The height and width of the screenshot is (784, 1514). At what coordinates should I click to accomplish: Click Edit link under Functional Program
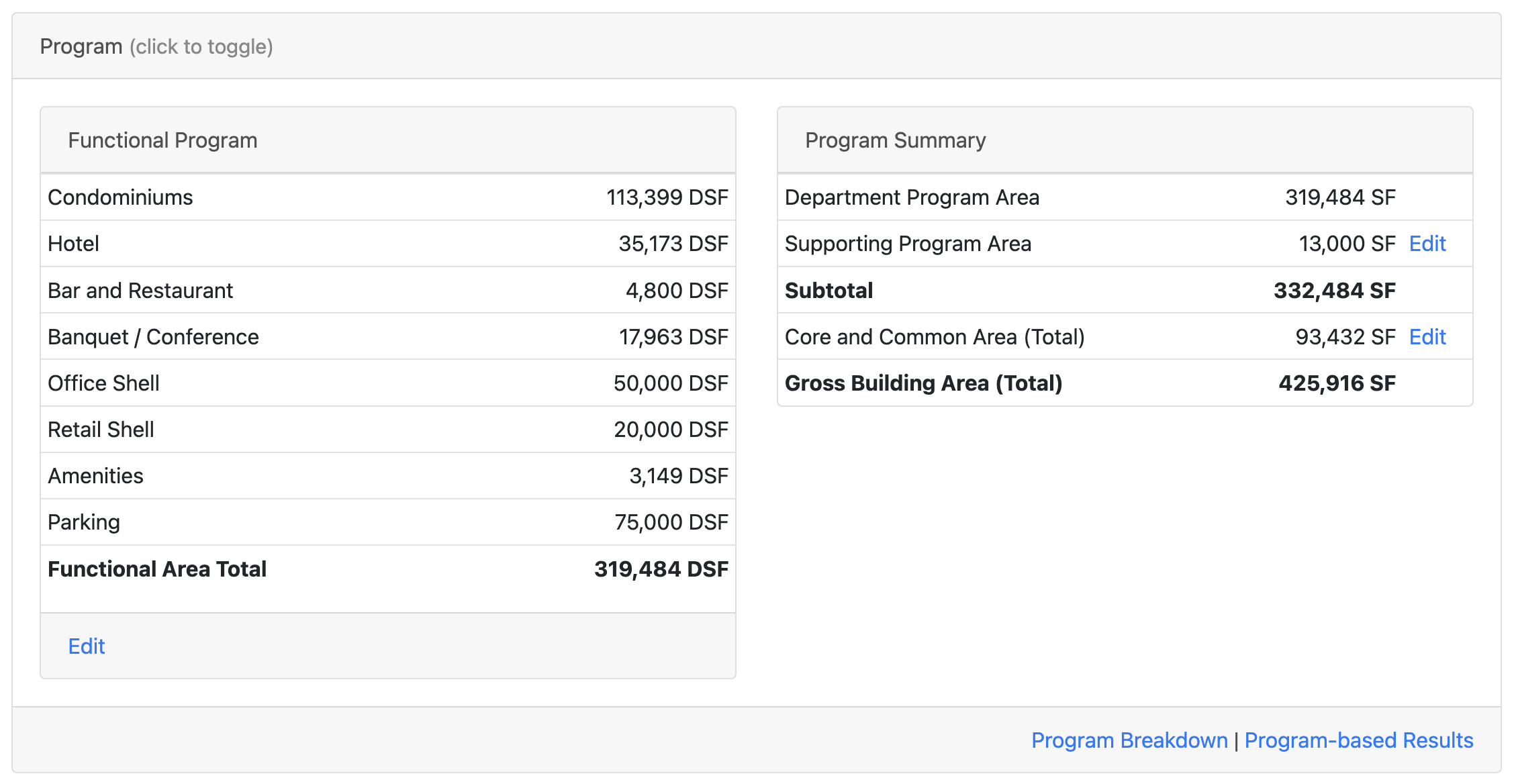pos(87,646)
